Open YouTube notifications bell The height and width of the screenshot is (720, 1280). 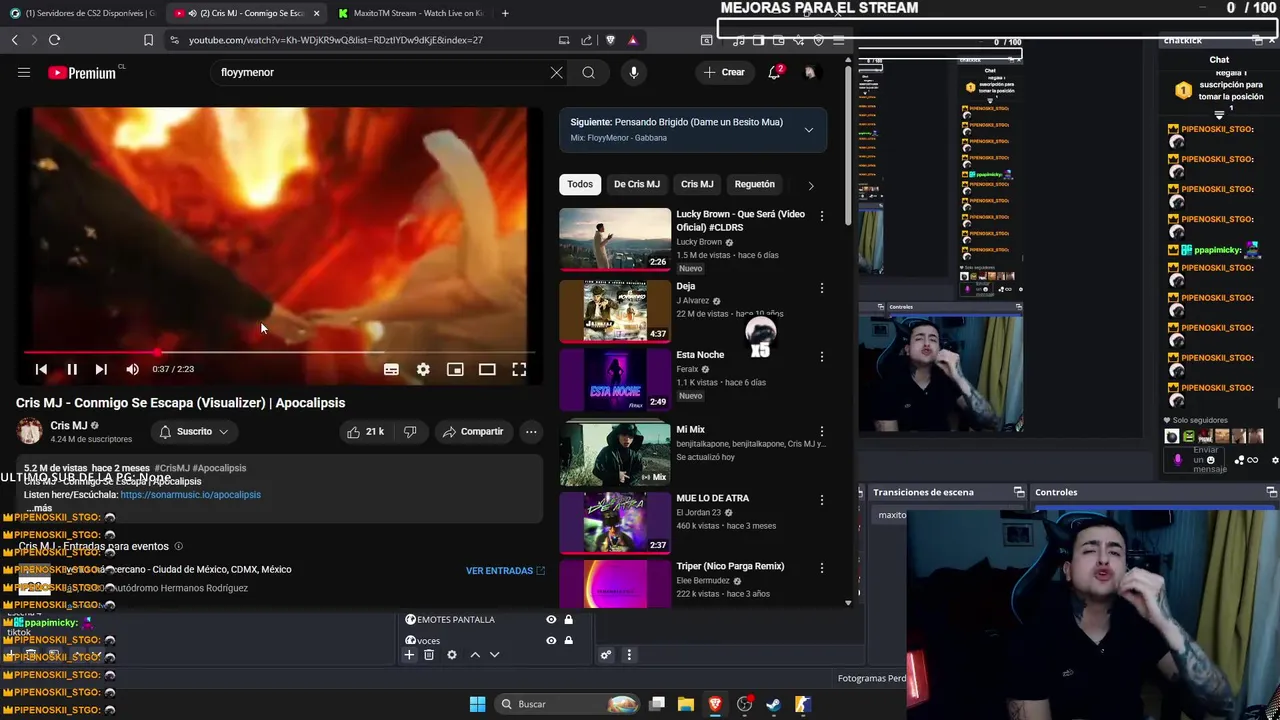[x=774, y=72]
